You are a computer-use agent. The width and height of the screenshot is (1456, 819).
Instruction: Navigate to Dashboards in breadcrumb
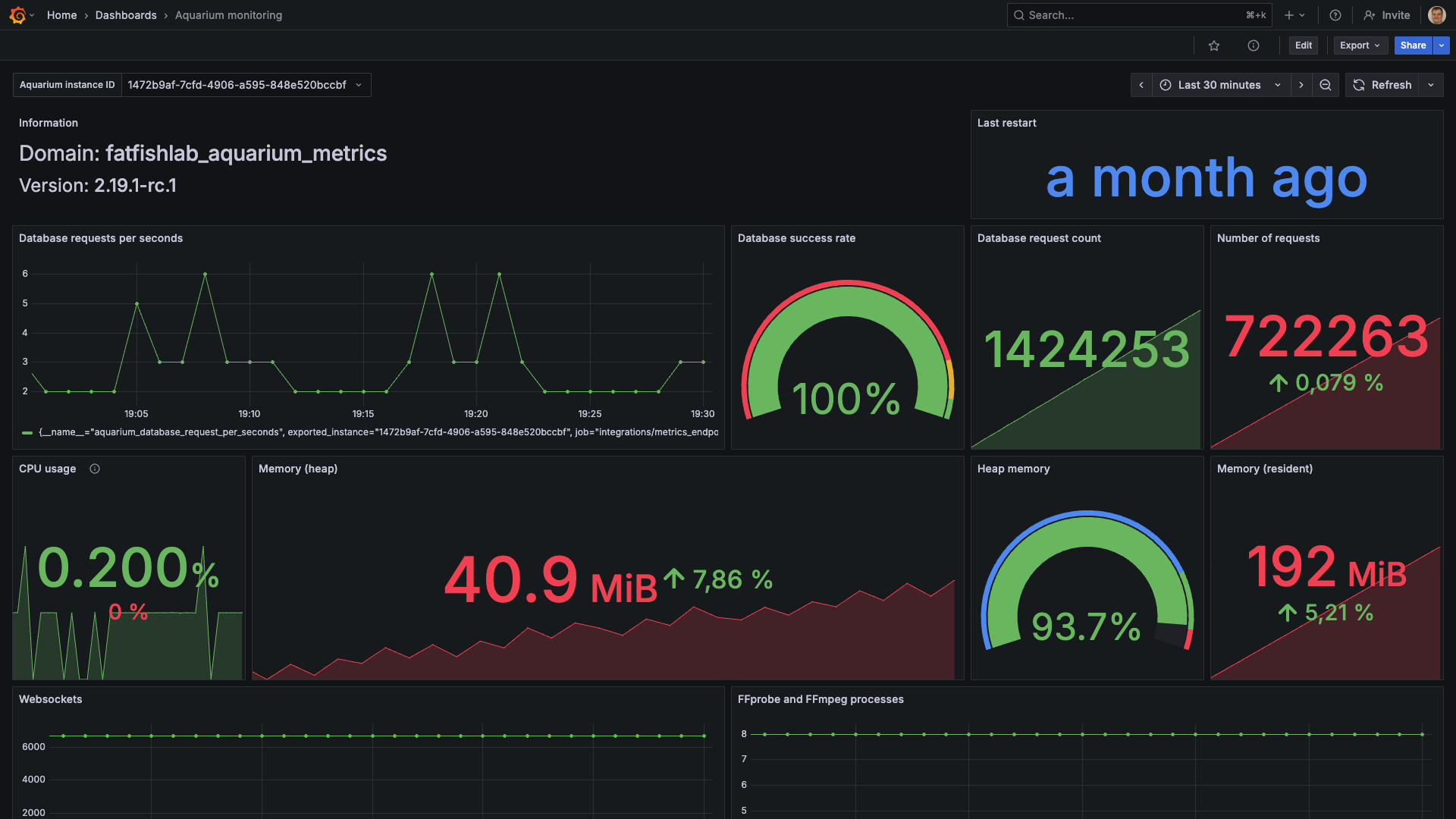click(126, 15)
